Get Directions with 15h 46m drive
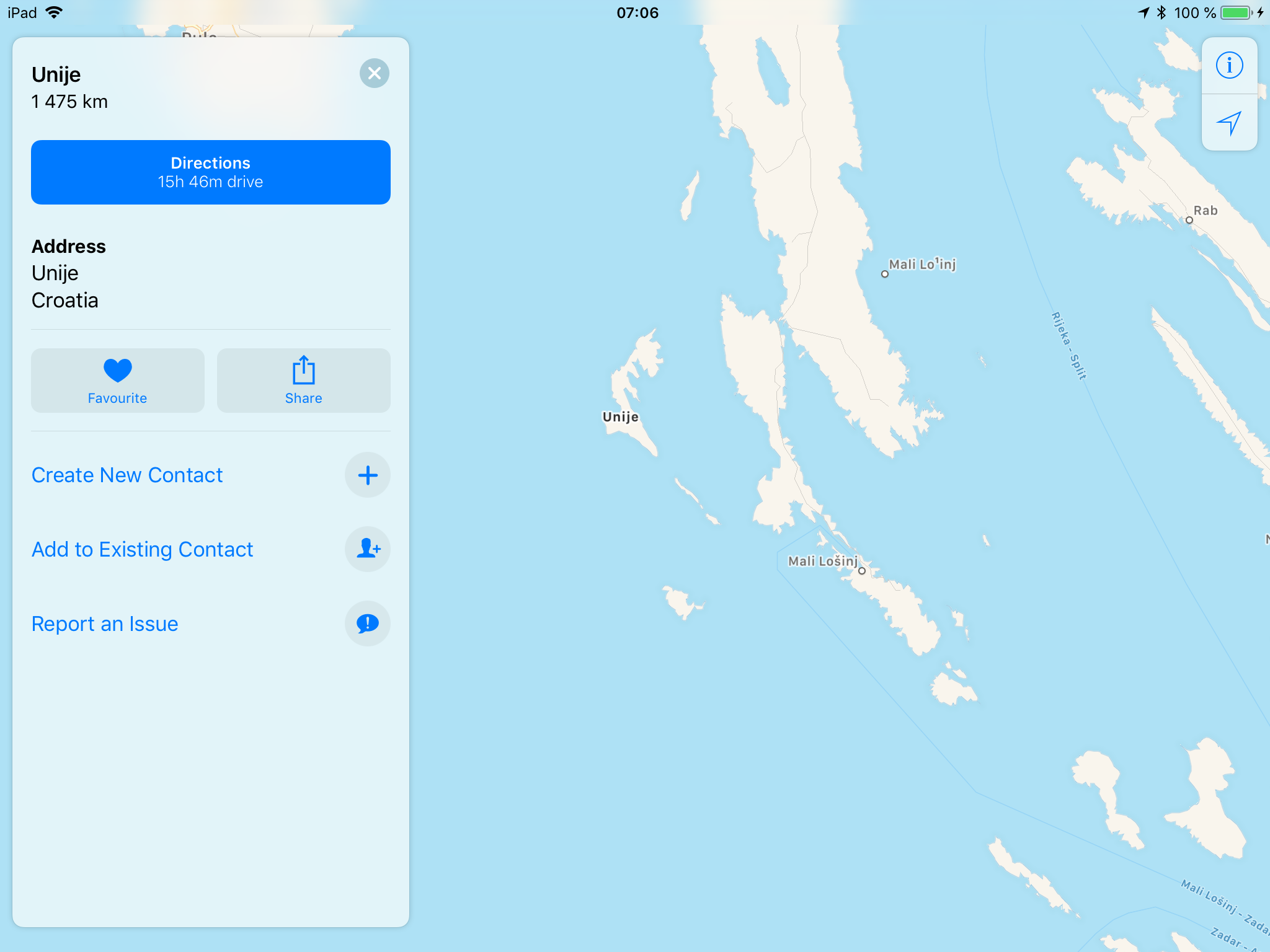 tap(211, 172)
